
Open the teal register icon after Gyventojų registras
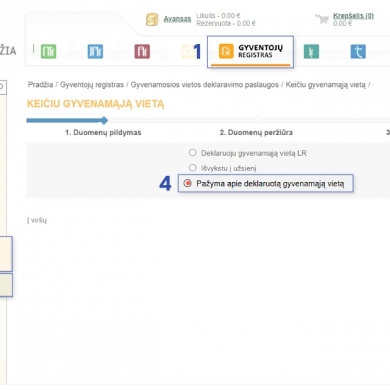point(311,51)
